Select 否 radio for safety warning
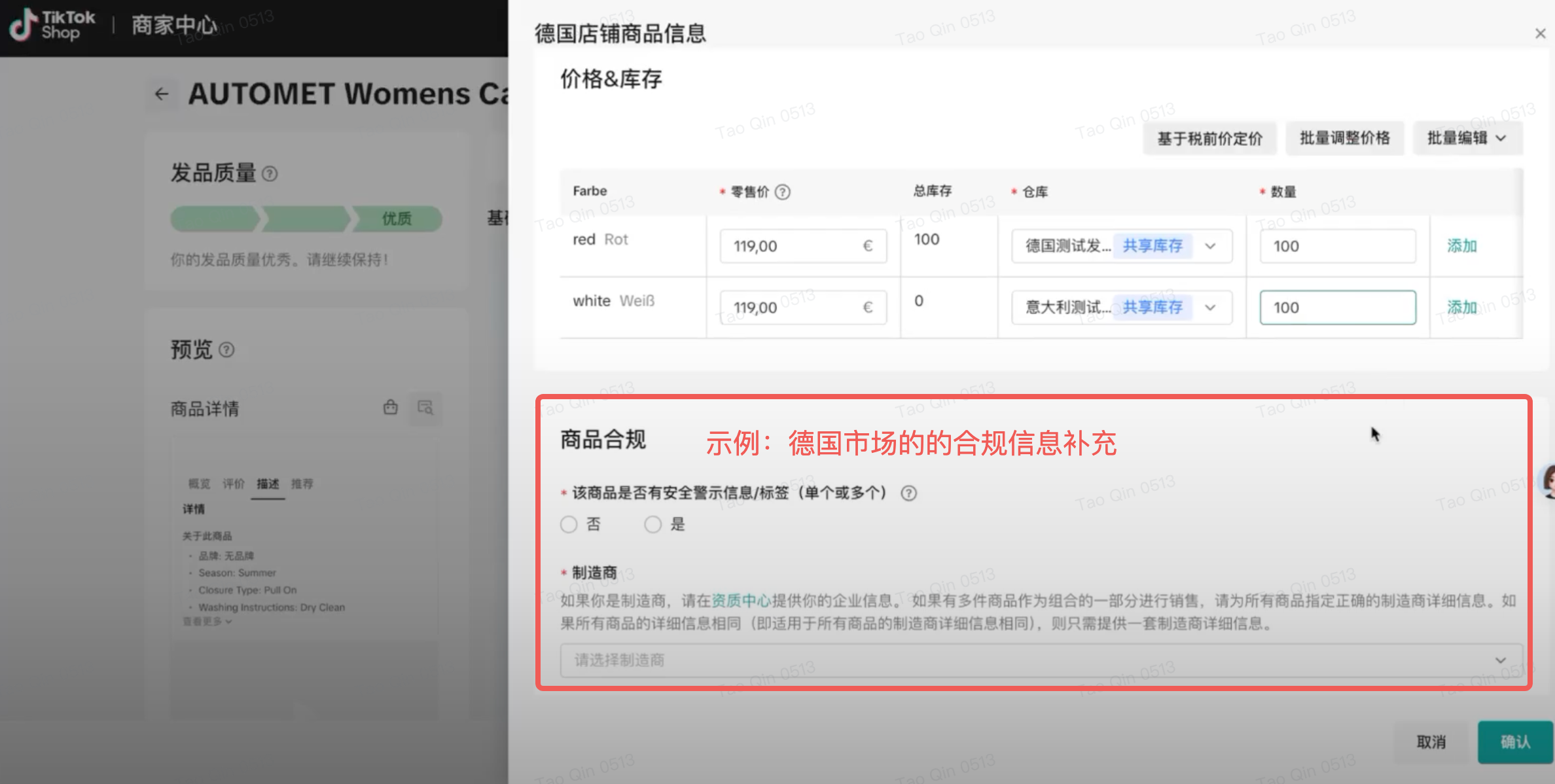This screenshot has width=1555, height=784. [569, 524]
